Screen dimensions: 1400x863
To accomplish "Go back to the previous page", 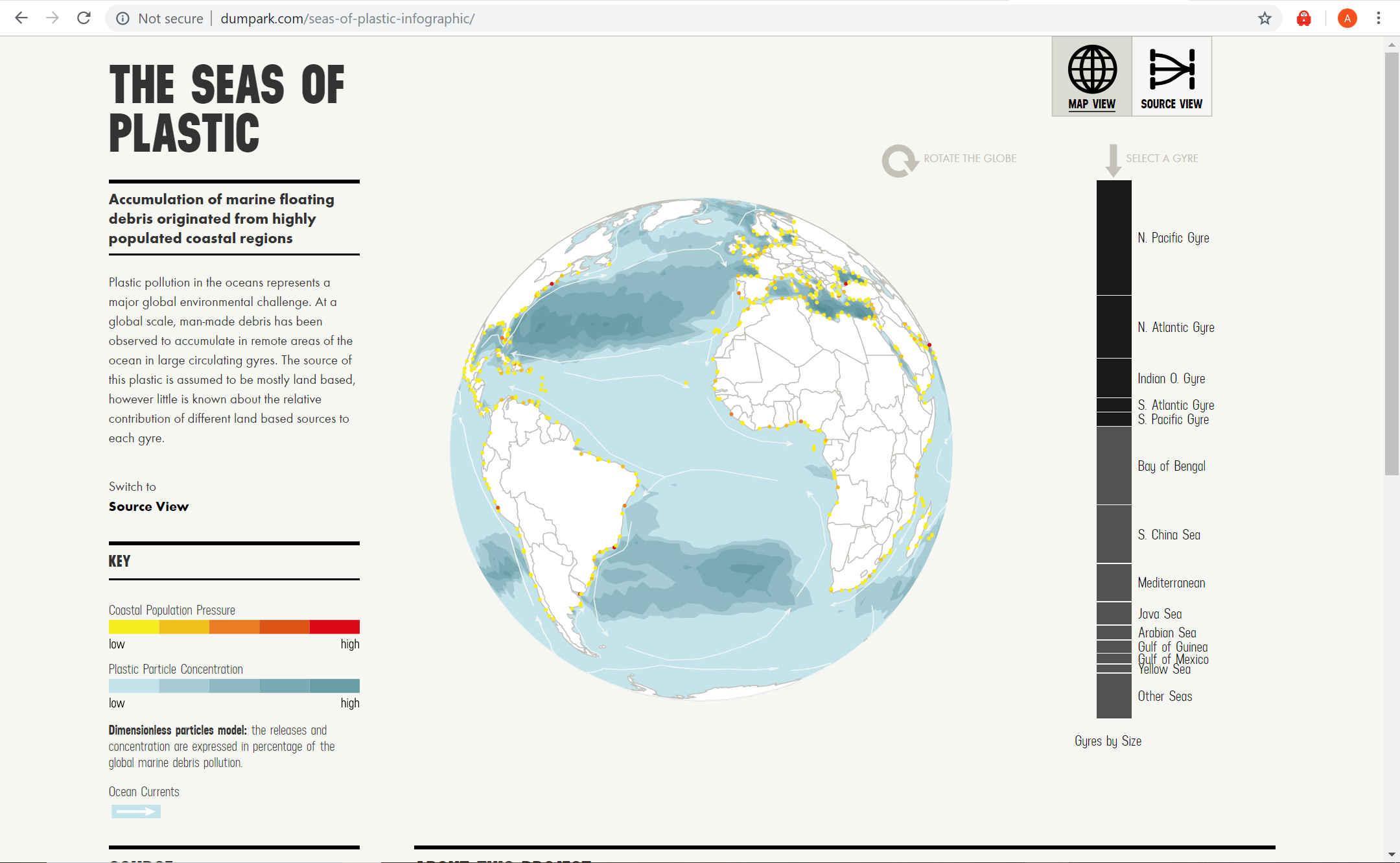I will pyautogui.click(x=21, y=18).
